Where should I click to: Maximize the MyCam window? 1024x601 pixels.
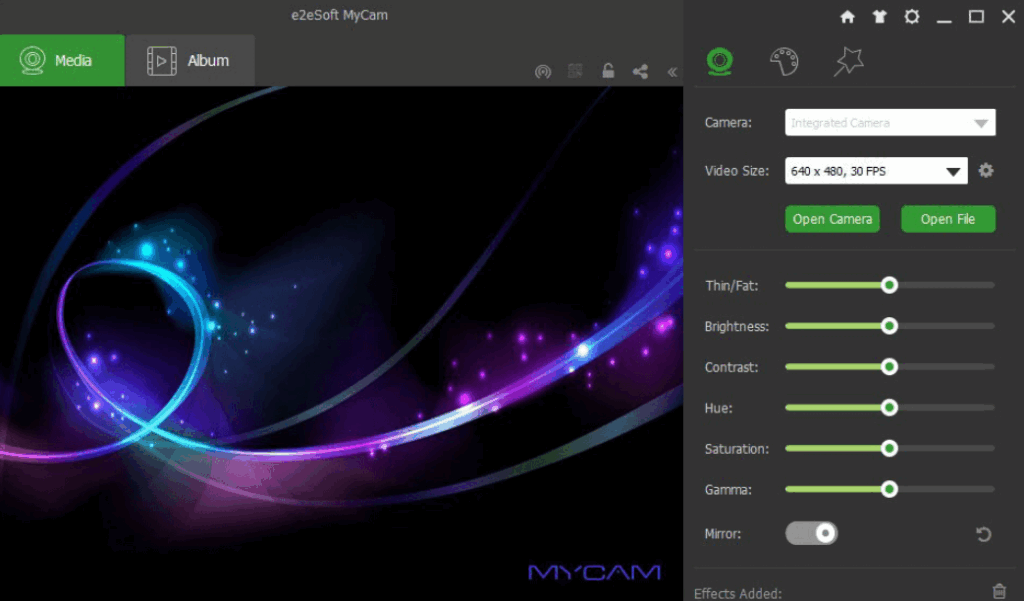point(976,17)
